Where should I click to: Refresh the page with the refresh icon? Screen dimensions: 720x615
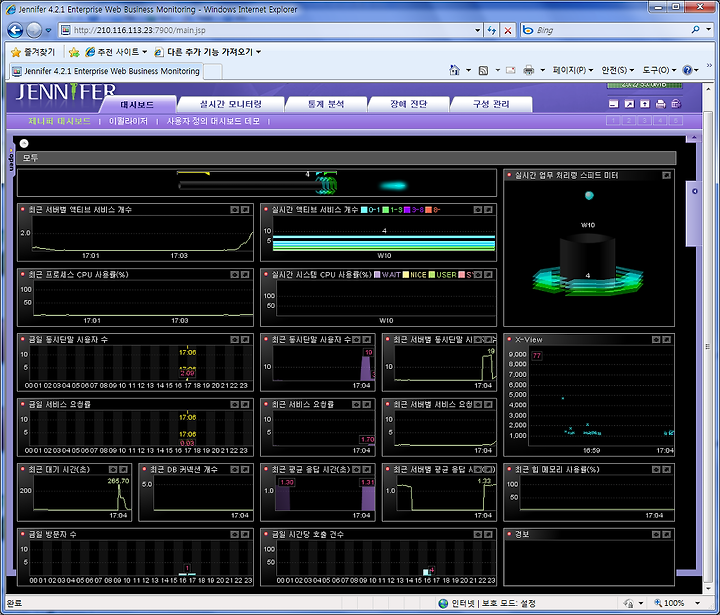tap(492, 30)
